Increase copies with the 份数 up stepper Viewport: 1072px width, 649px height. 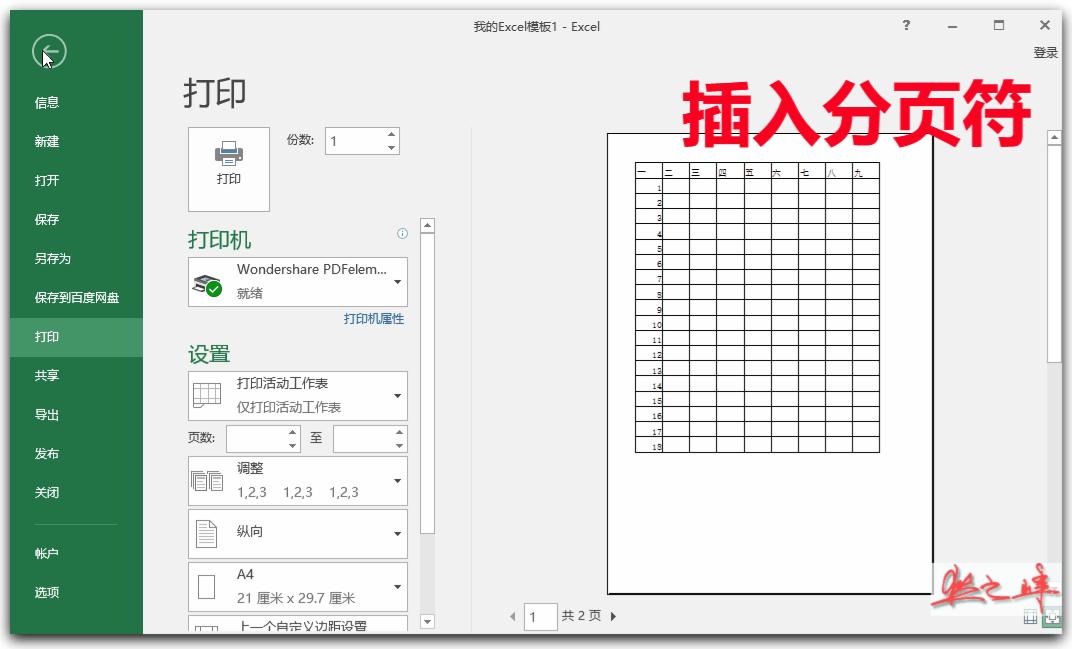391,133
